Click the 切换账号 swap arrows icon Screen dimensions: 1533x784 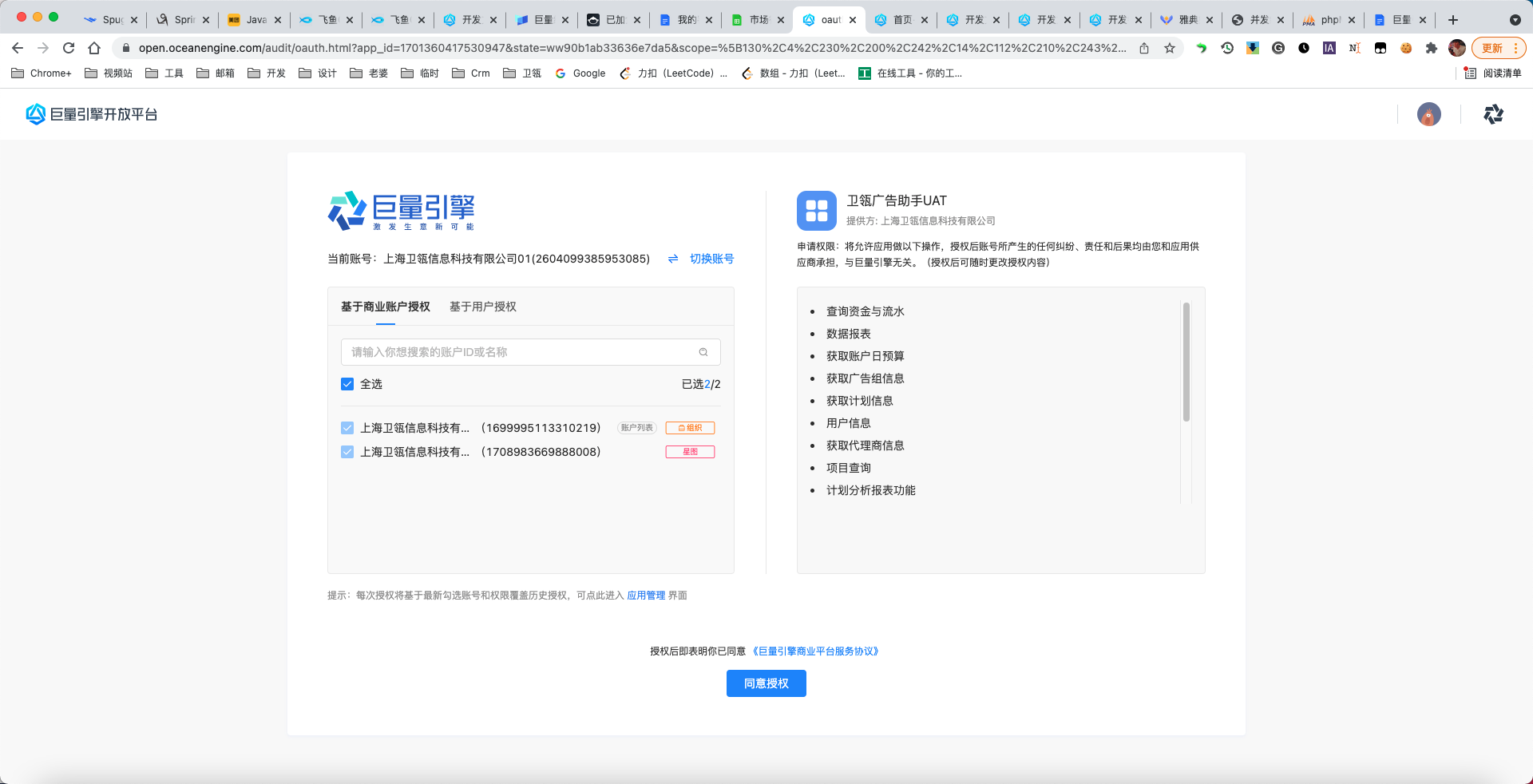click(673, 259)
